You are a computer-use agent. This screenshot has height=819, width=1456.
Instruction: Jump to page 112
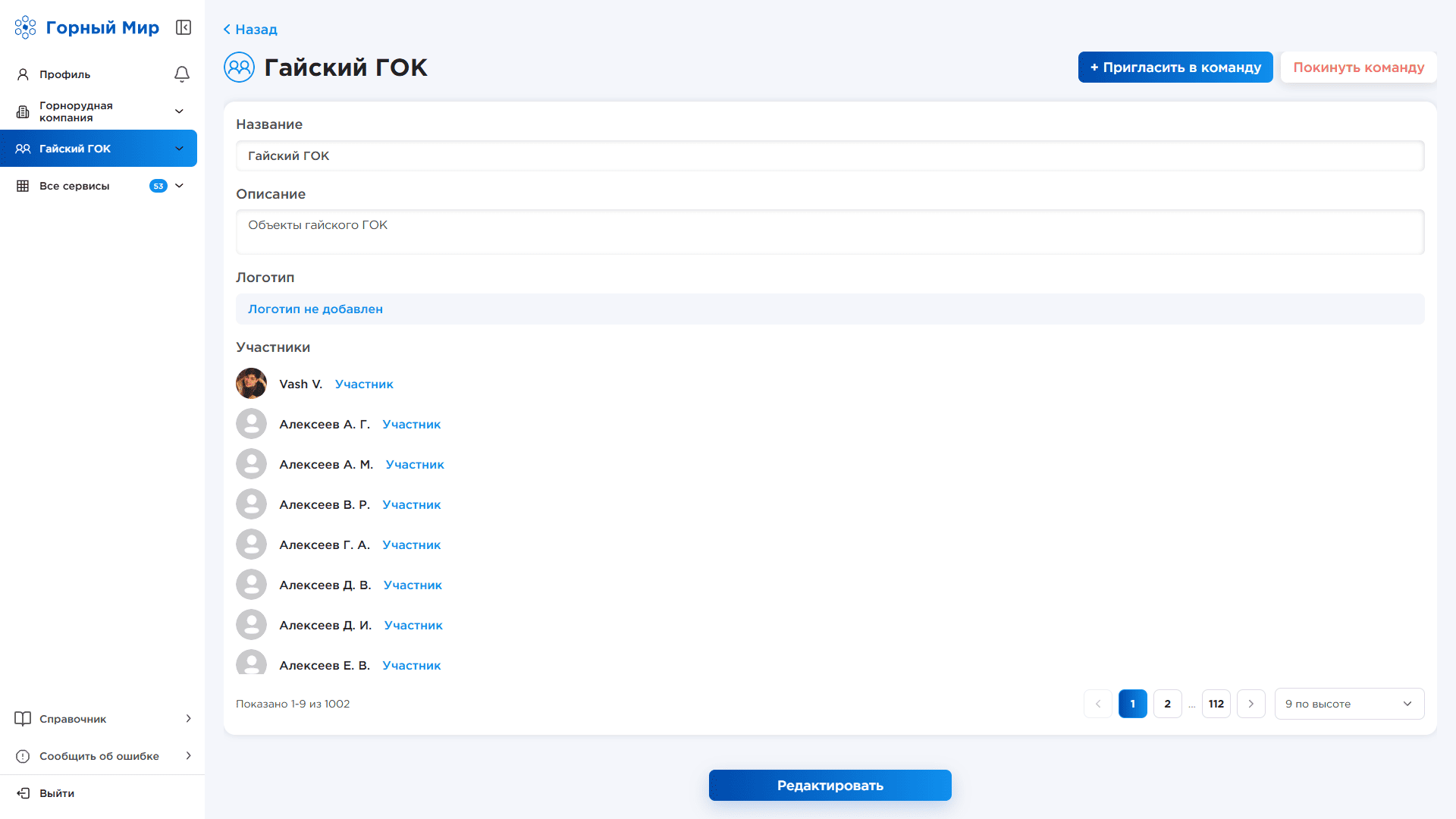tap(1216, 704)
